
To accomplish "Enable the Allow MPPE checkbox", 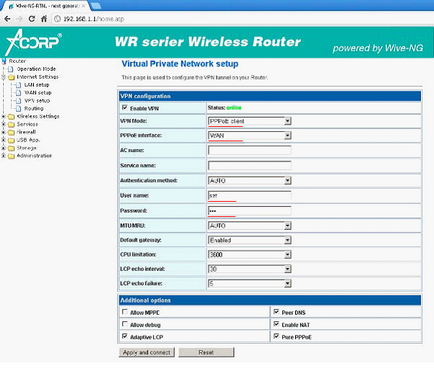I will coord(125,312).
